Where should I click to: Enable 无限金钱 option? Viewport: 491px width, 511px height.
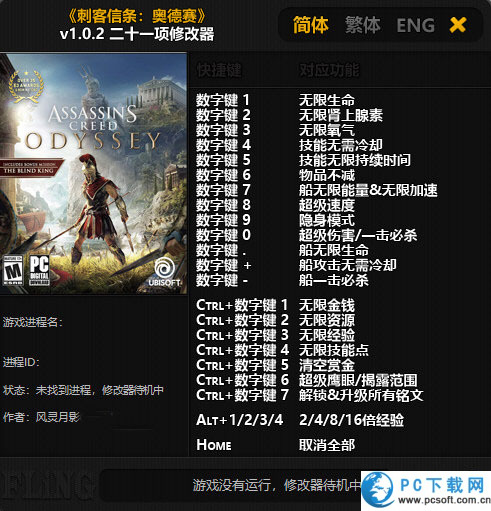coord(327,305)
